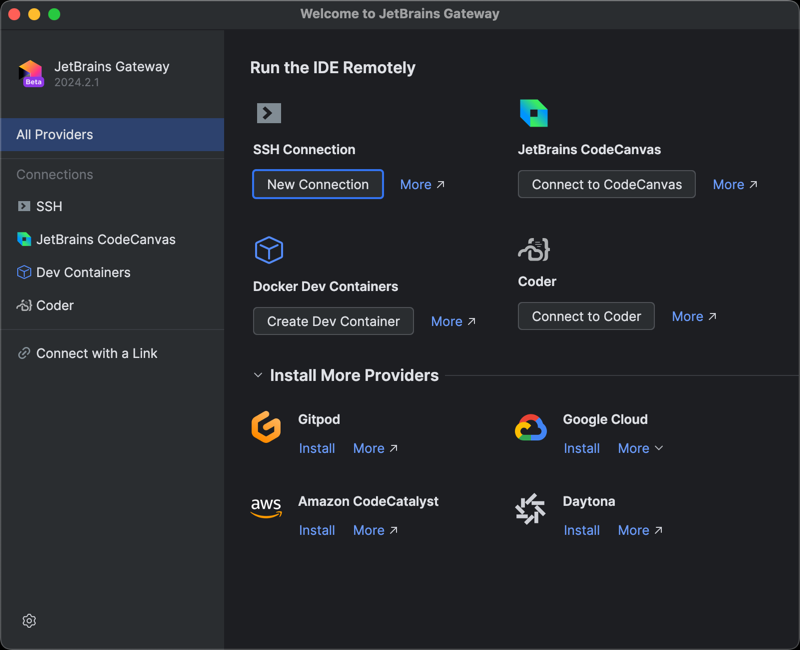Click the JetBrains Gateway Beta logo
Viewport: 800px width, 650px height.
click(x=30, y=73)
